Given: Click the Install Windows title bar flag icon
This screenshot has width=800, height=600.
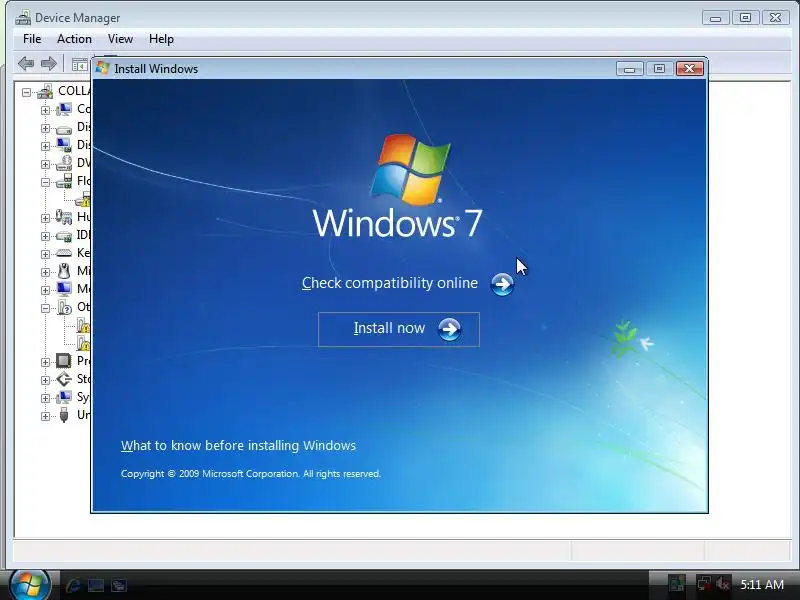Looking at the screenshot, I should [x=103, y=68].
